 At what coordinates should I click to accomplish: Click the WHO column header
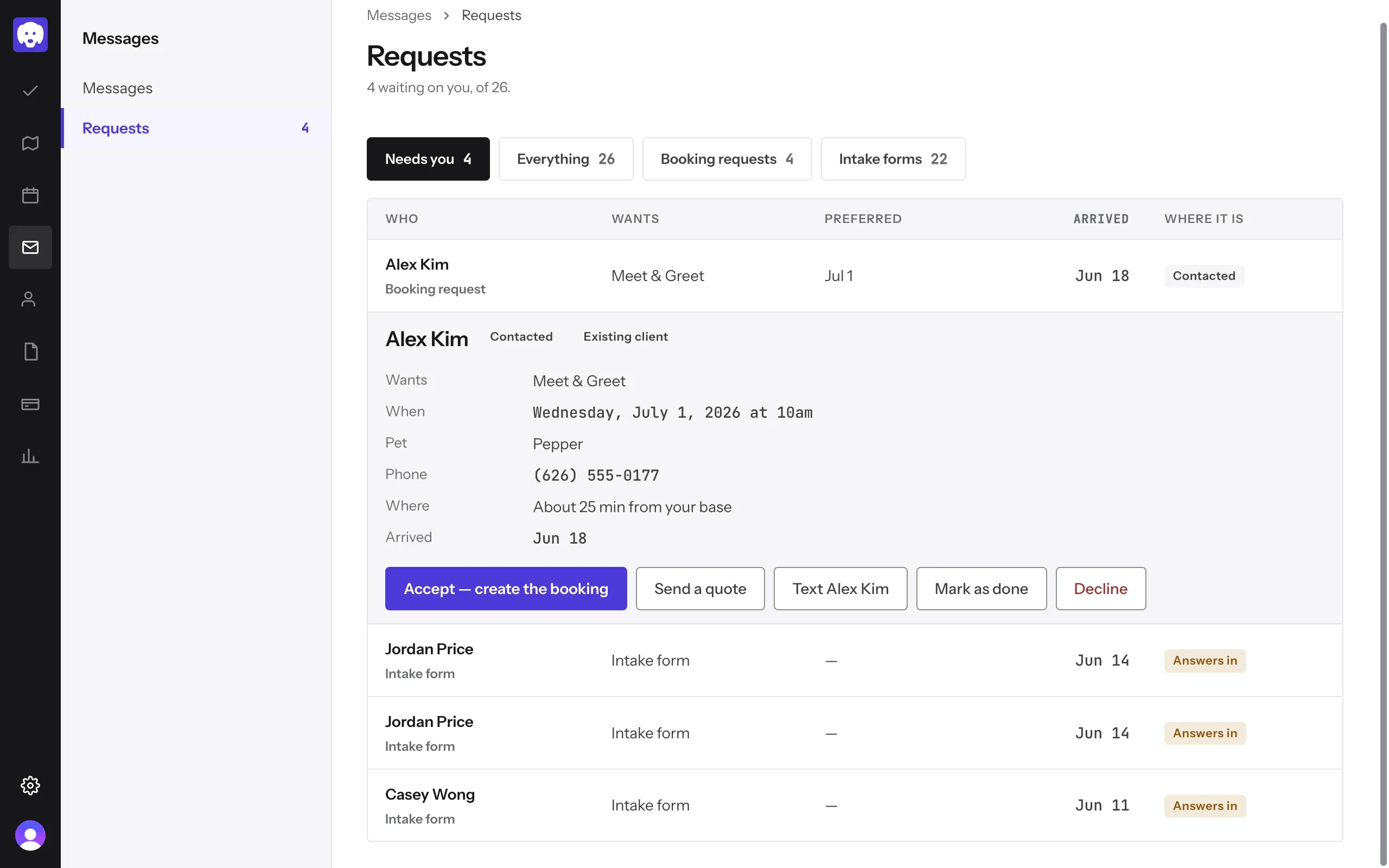tap(401, 219)
